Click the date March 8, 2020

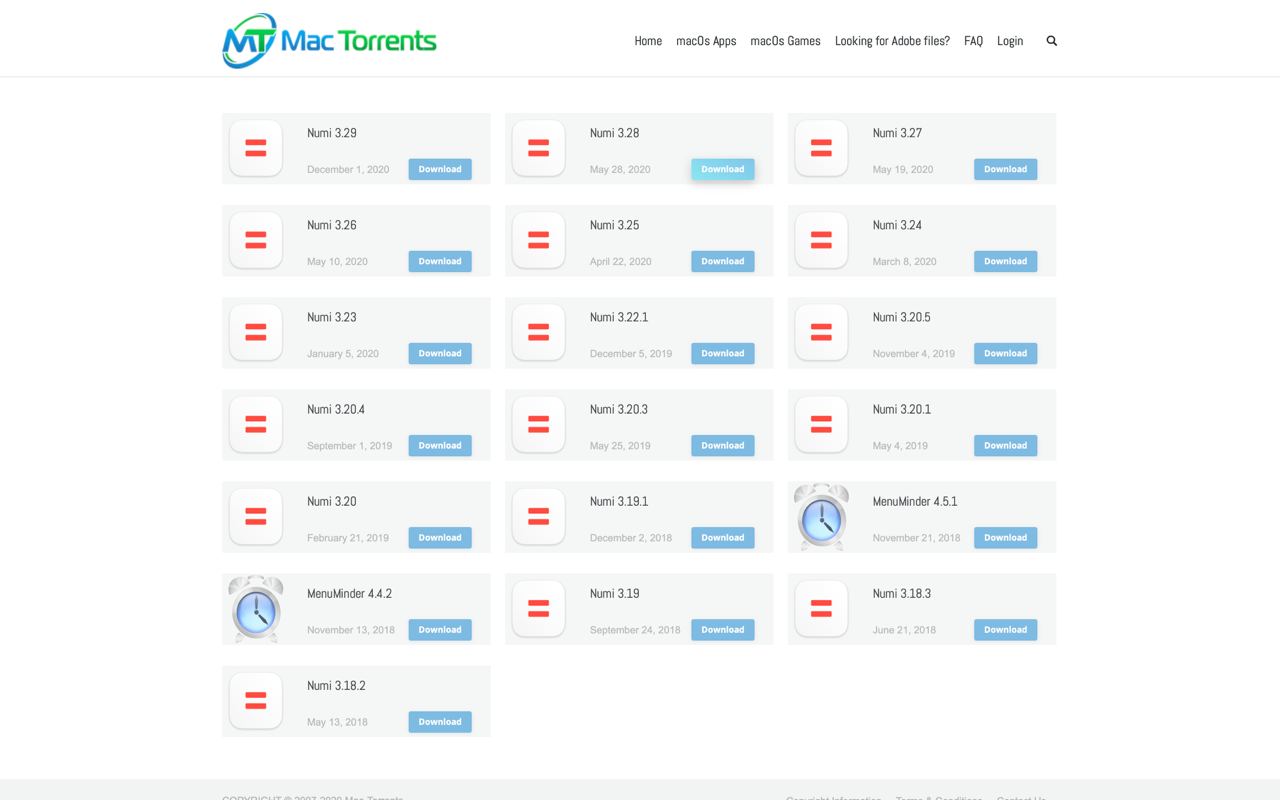click(905, 261)
